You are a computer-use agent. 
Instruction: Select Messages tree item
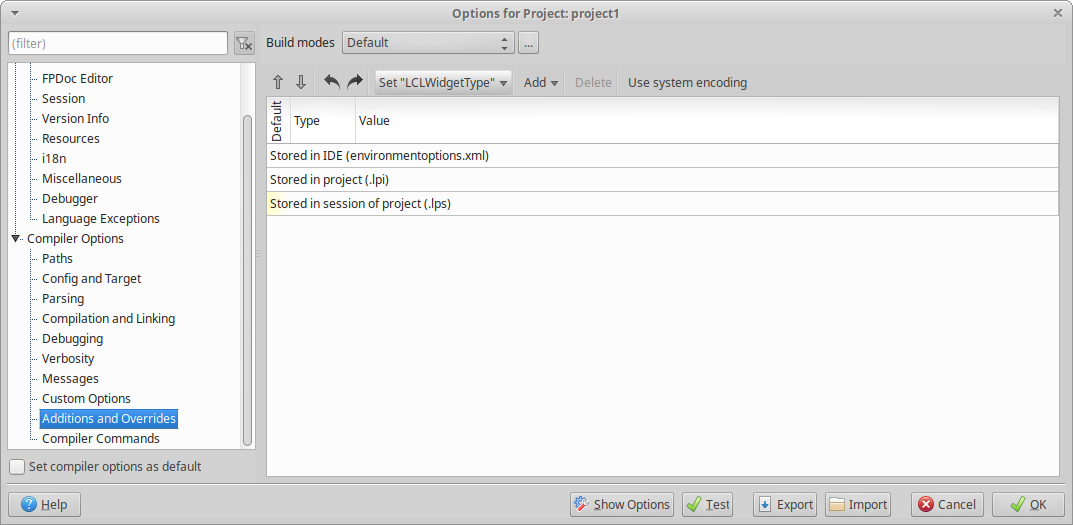[x=70, y=379]
